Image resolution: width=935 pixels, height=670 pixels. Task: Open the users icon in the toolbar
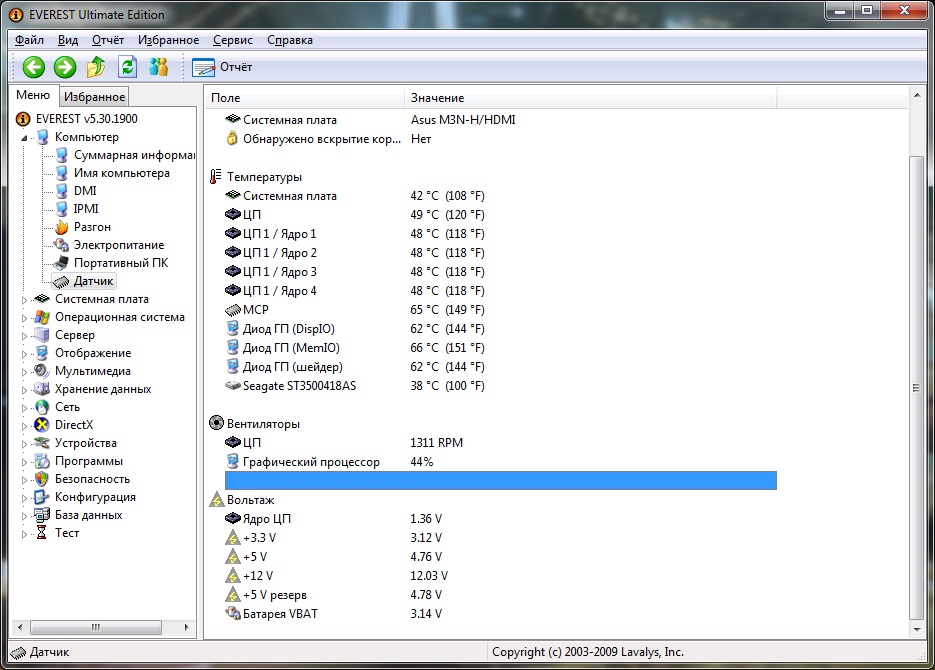tap(158, 67)
